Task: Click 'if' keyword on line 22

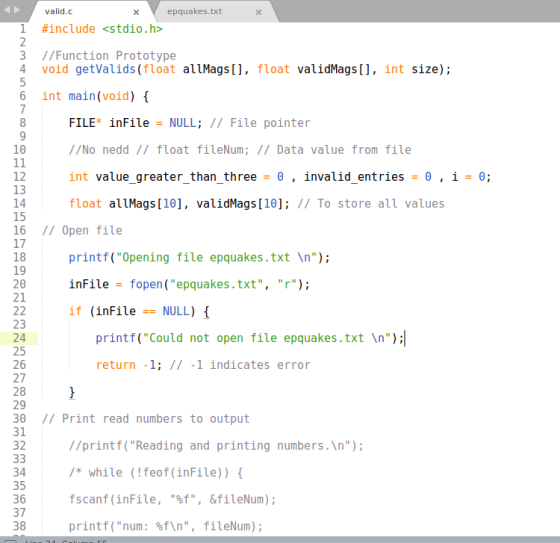Action: (75, 311)
